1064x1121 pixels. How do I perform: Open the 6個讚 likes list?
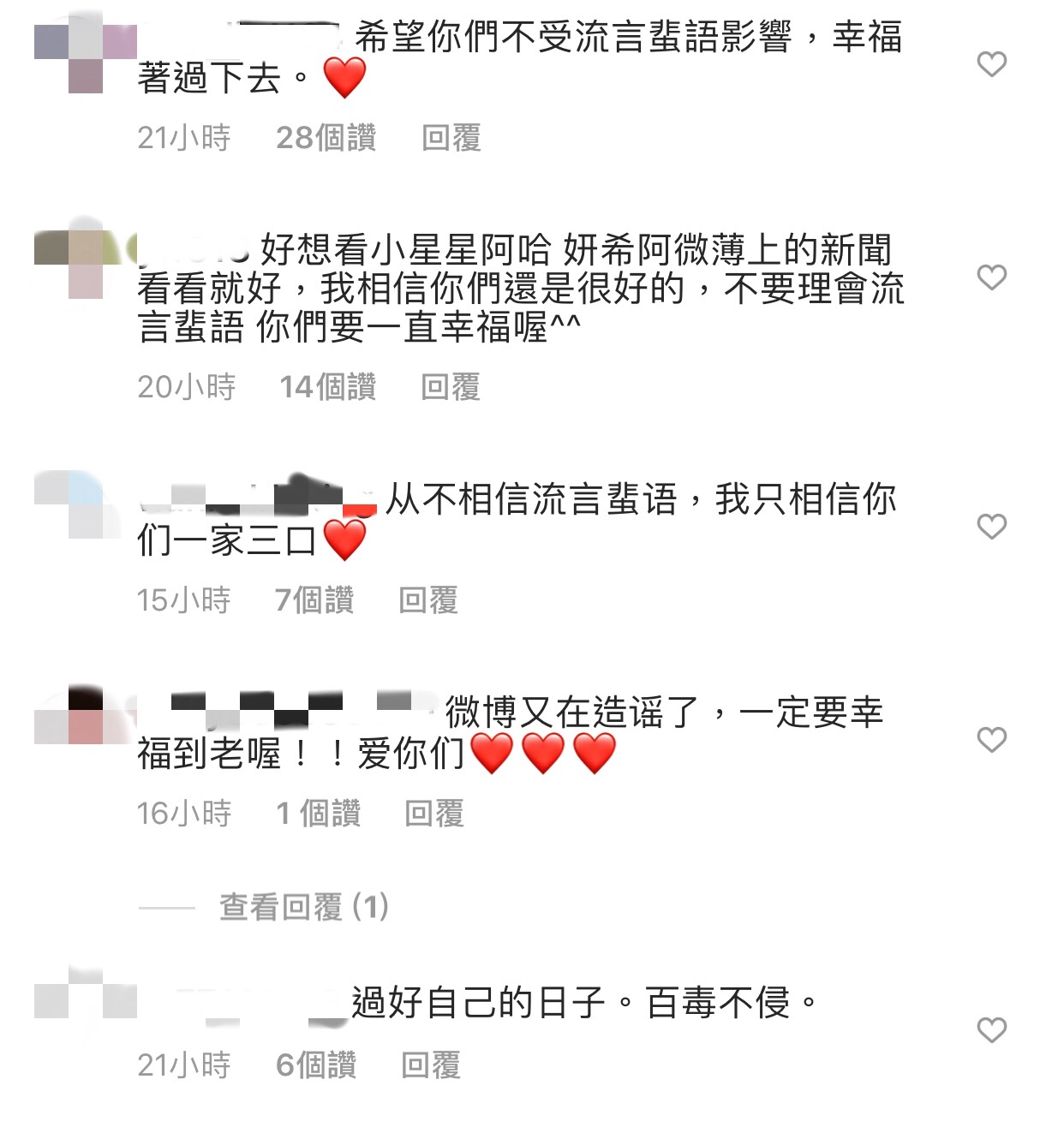[x=316, y=1064]
